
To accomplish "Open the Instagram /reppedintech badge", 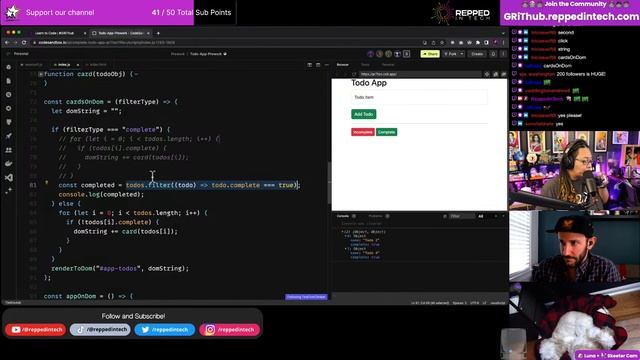I will [x=229, y=329].
